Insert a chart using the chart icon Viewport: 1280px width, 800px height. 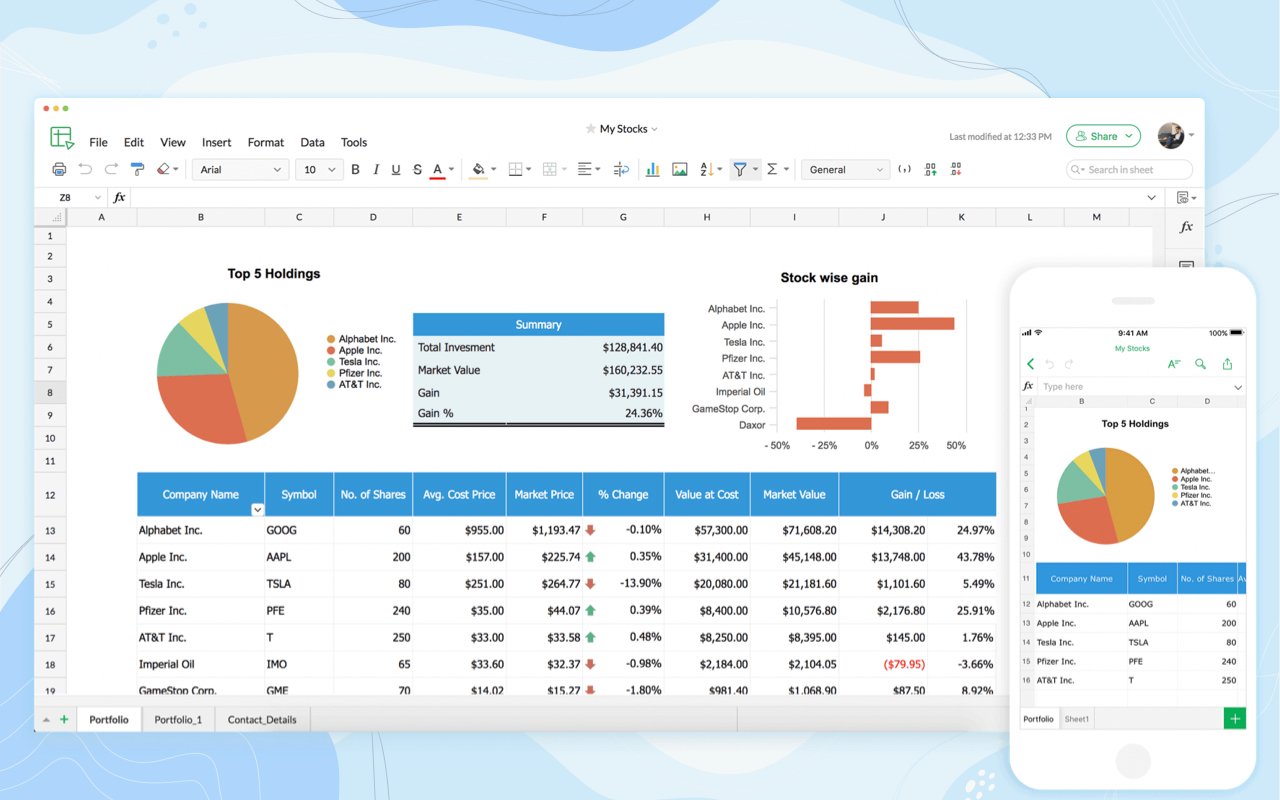(653, 170)
